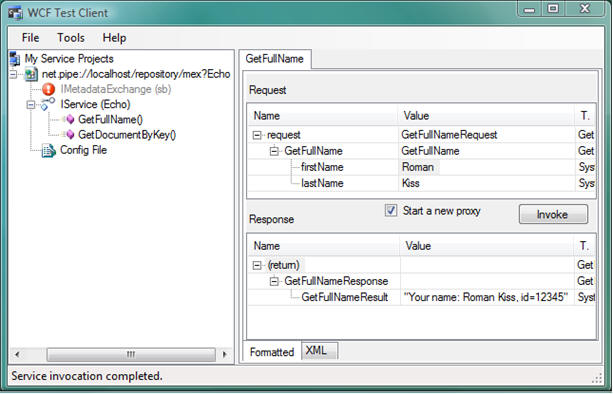This screenshot has height=394, width=613.
Task: Click the purple GetDocumentByKey() operation icon
Action: tap(70, 134)
